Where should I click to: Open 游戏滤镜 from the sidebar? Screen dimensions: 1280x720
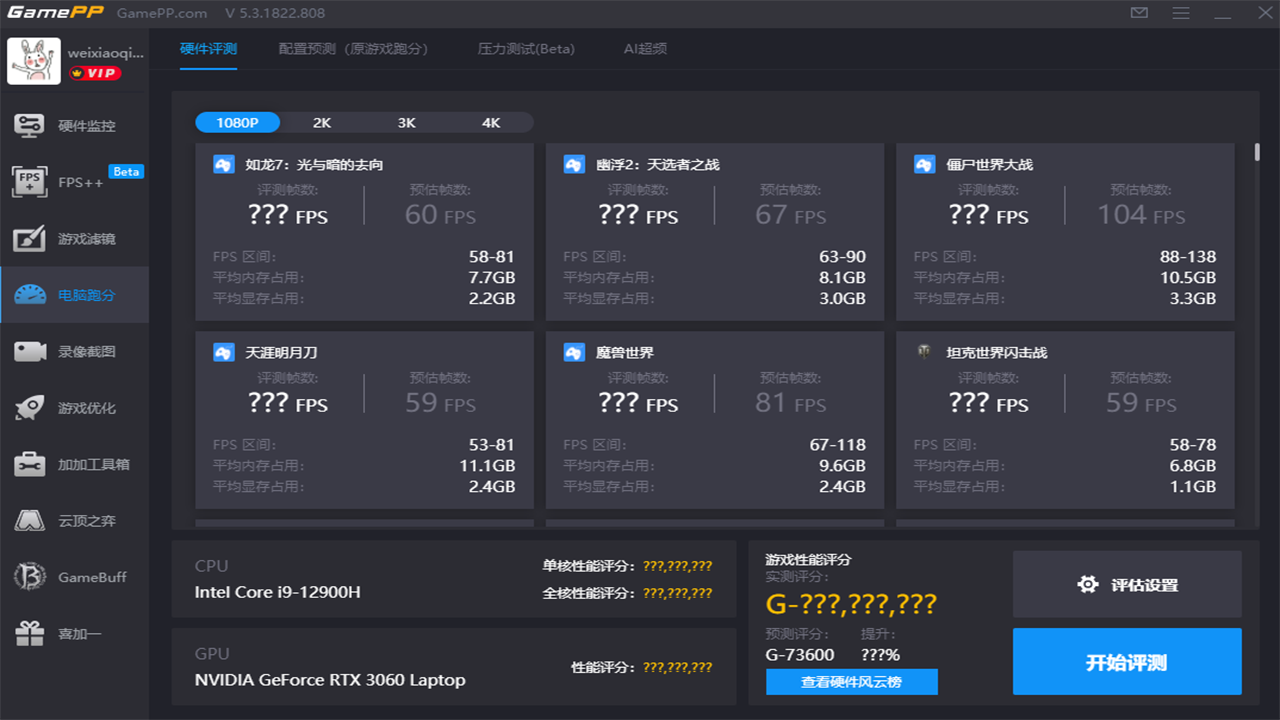coord(74,238)
